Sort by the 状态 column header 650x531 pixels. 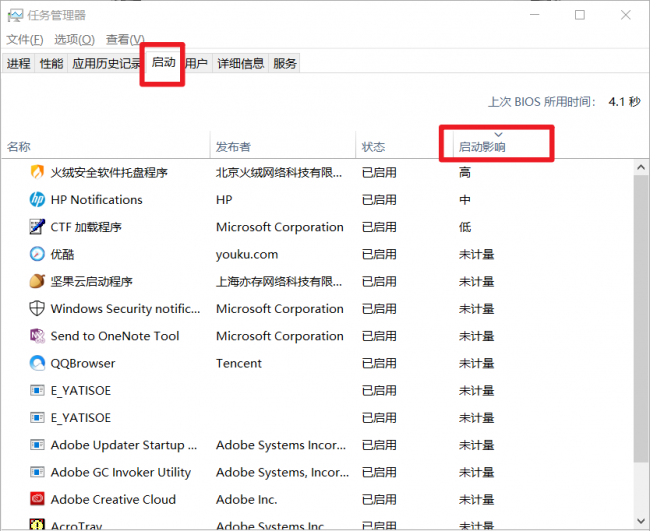tap(404, 145)
